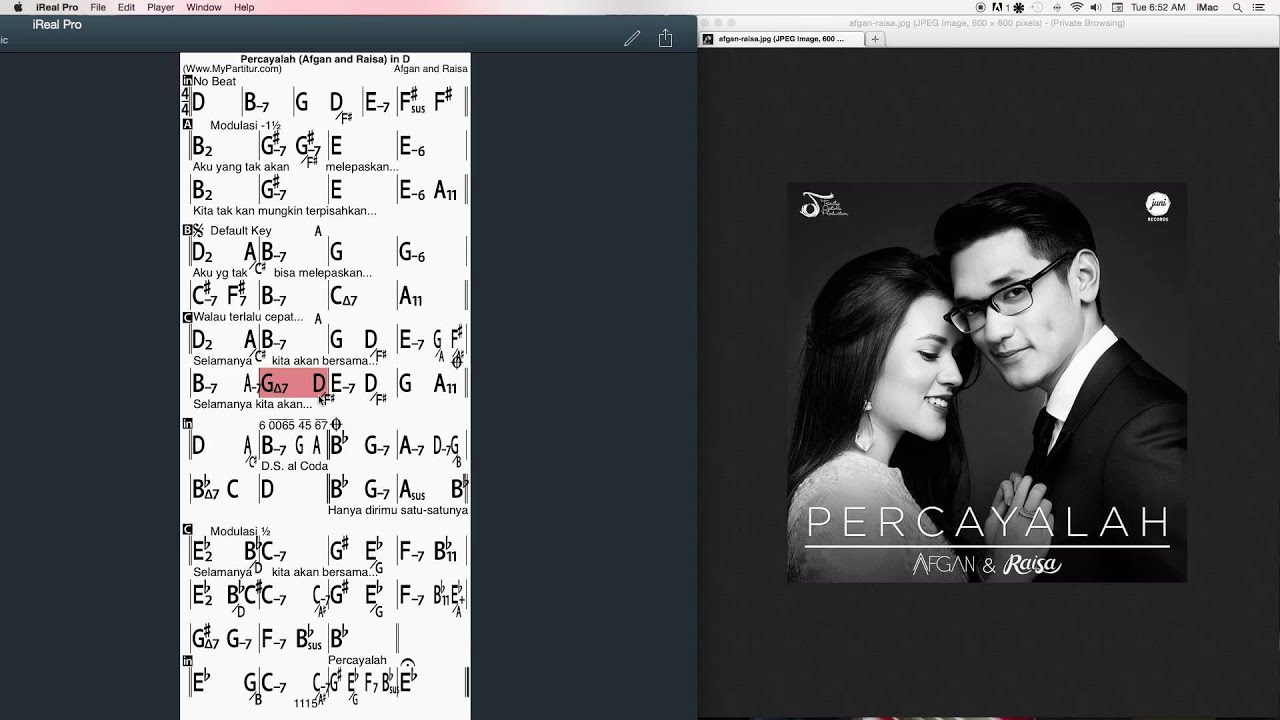Open a new tab in the browser window
This screenshot has width=1280, height=720.
pos(875,39)
